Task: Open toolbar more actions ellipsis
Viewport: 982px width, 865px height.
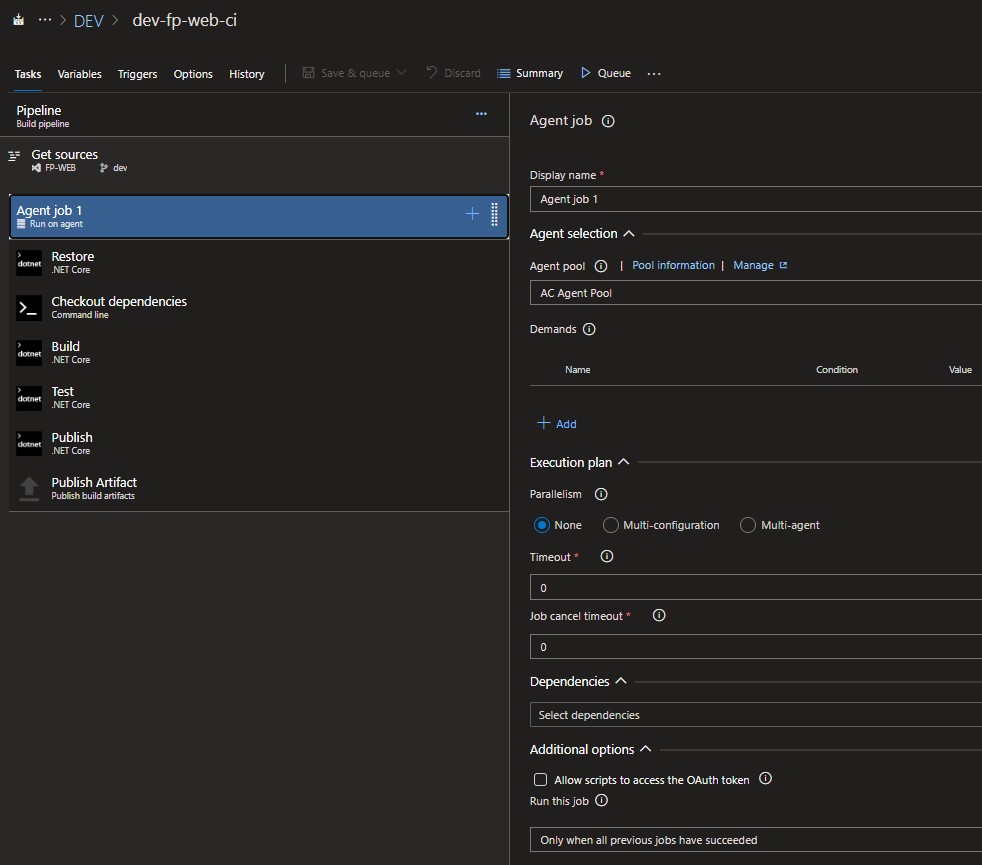Action: tap(654, 73)
